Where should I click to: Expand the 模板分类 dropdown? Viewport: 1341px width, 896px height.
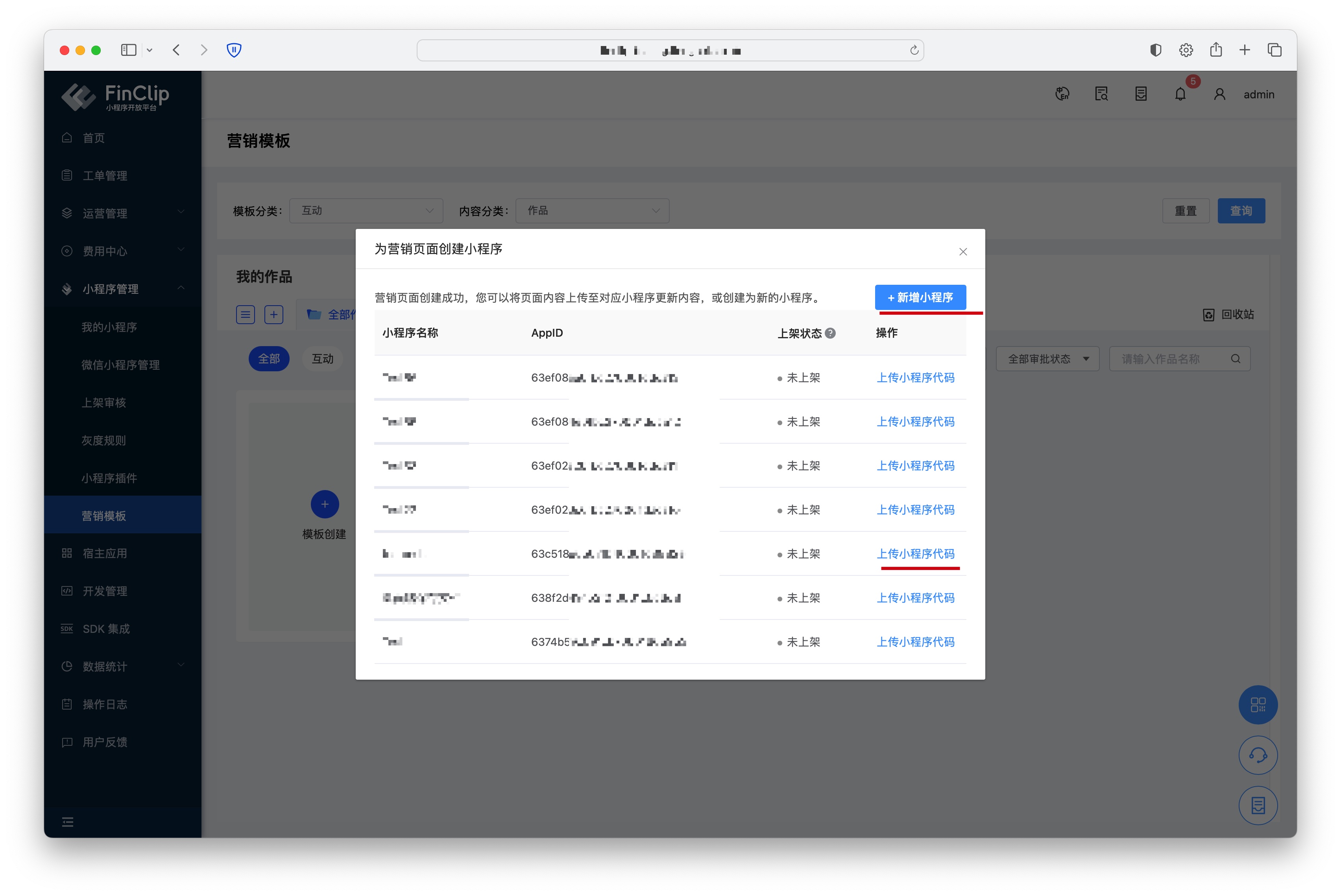point(366,211)
